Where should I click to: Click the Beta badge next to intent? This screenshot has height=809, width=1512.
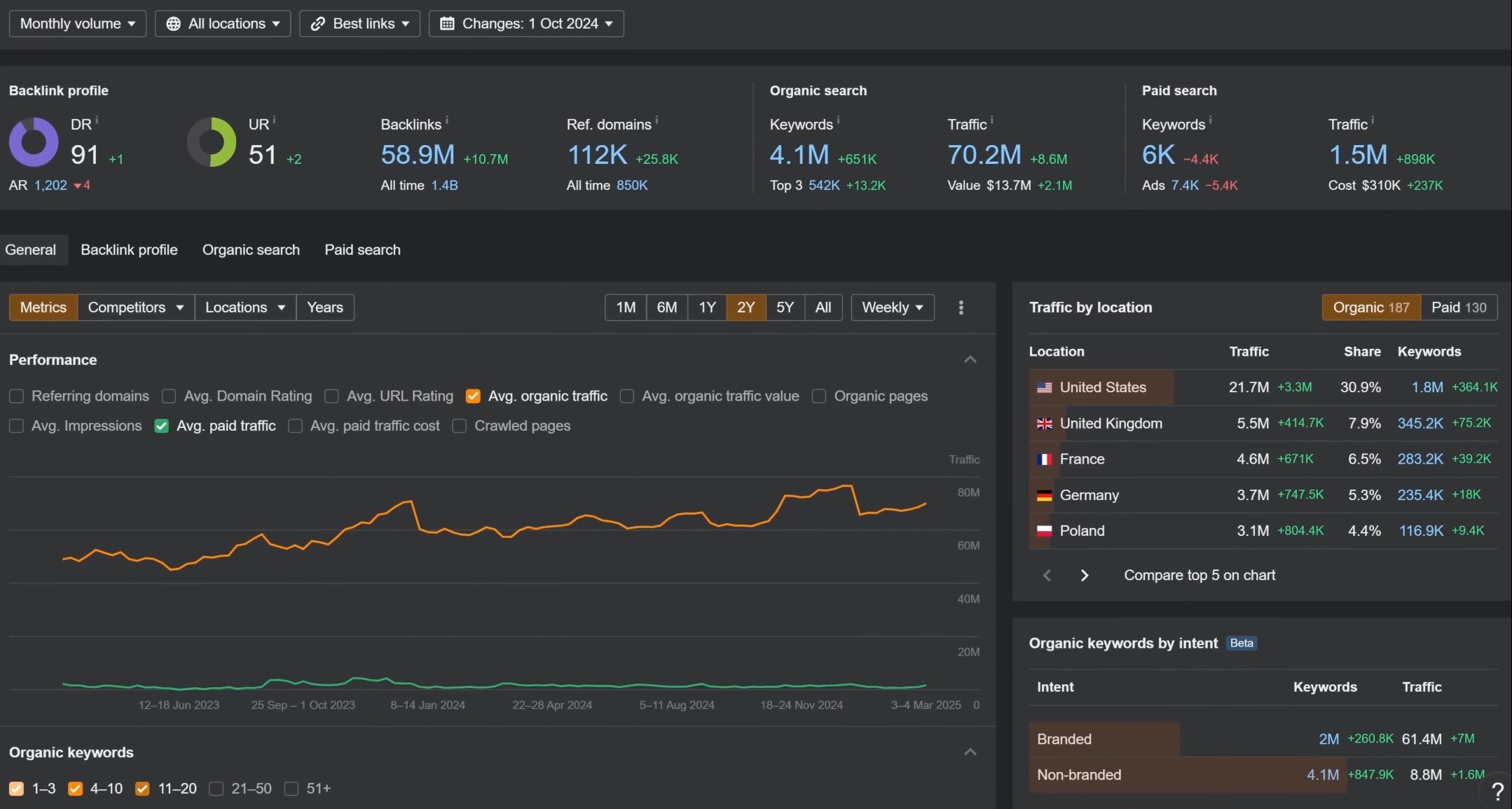(x=1242, y=643)
